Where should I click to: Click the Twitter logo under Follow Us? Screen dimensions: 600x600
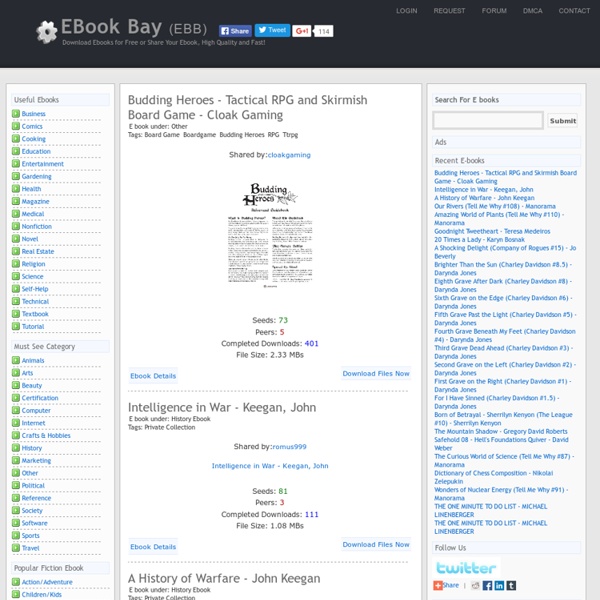[x=465, y=567]
